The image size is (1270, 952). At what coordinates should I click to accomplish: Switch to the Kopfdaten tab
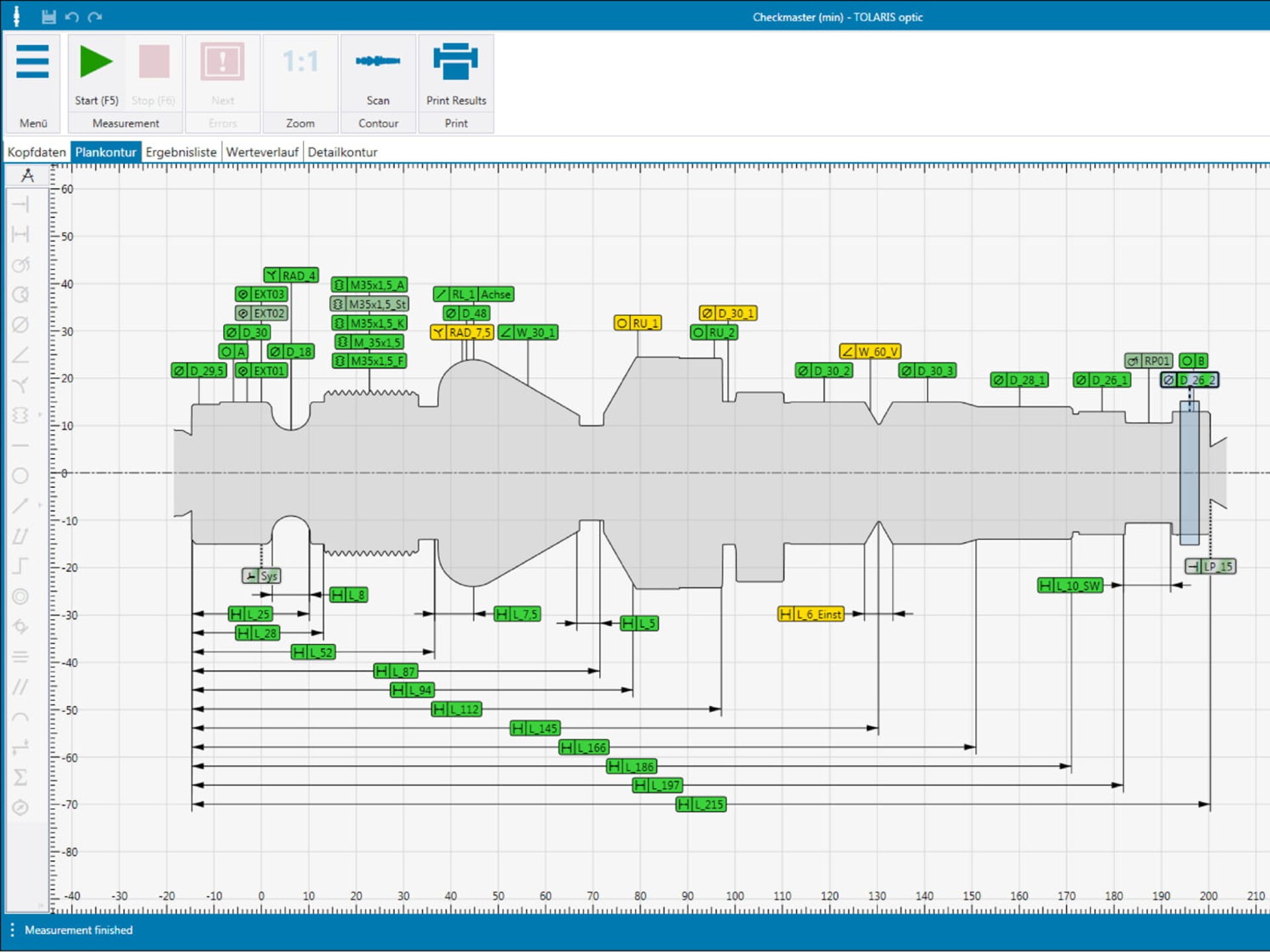(x=36, y=152)
